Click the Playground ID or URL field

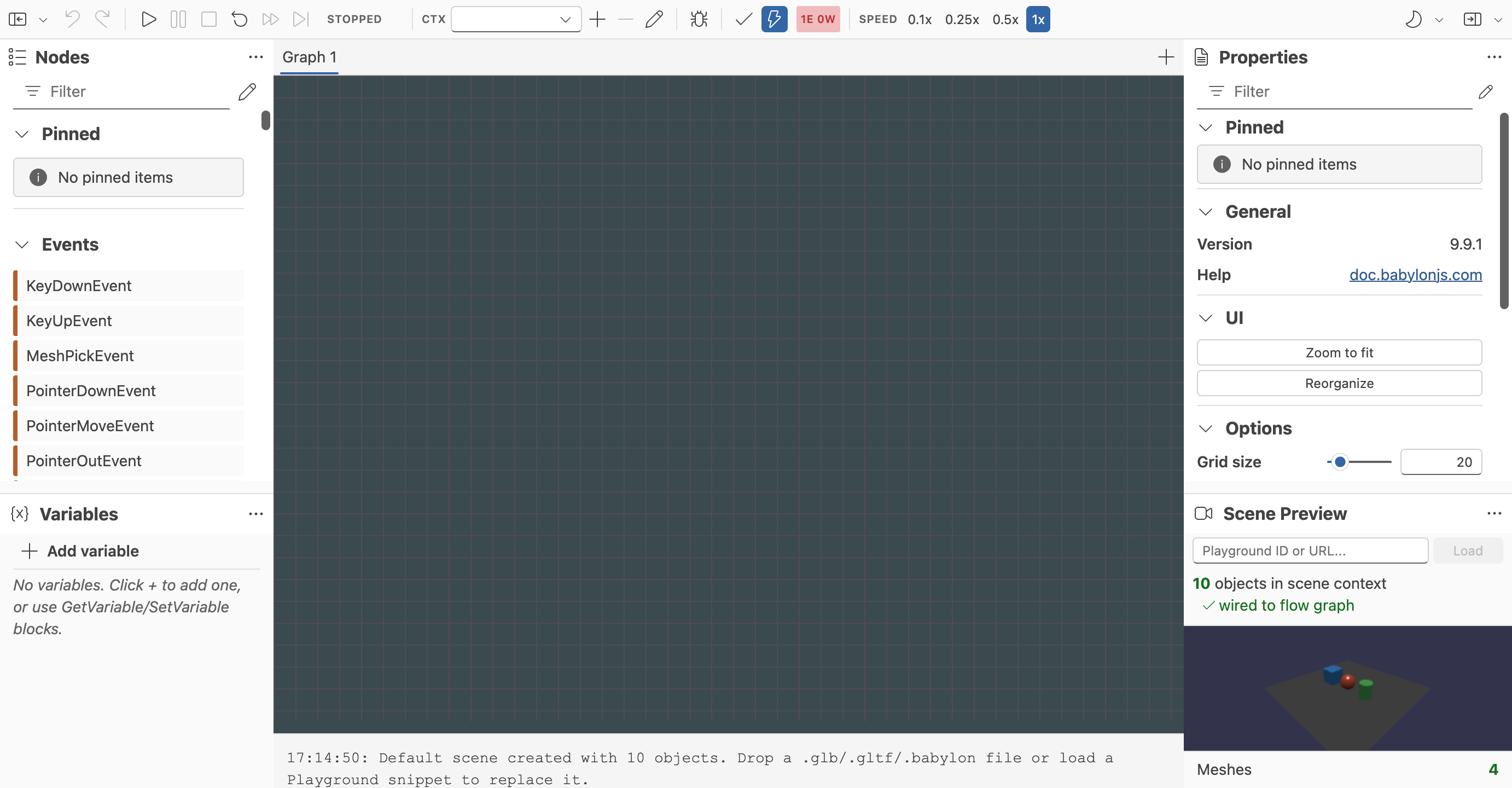(x=1310, y=551)
